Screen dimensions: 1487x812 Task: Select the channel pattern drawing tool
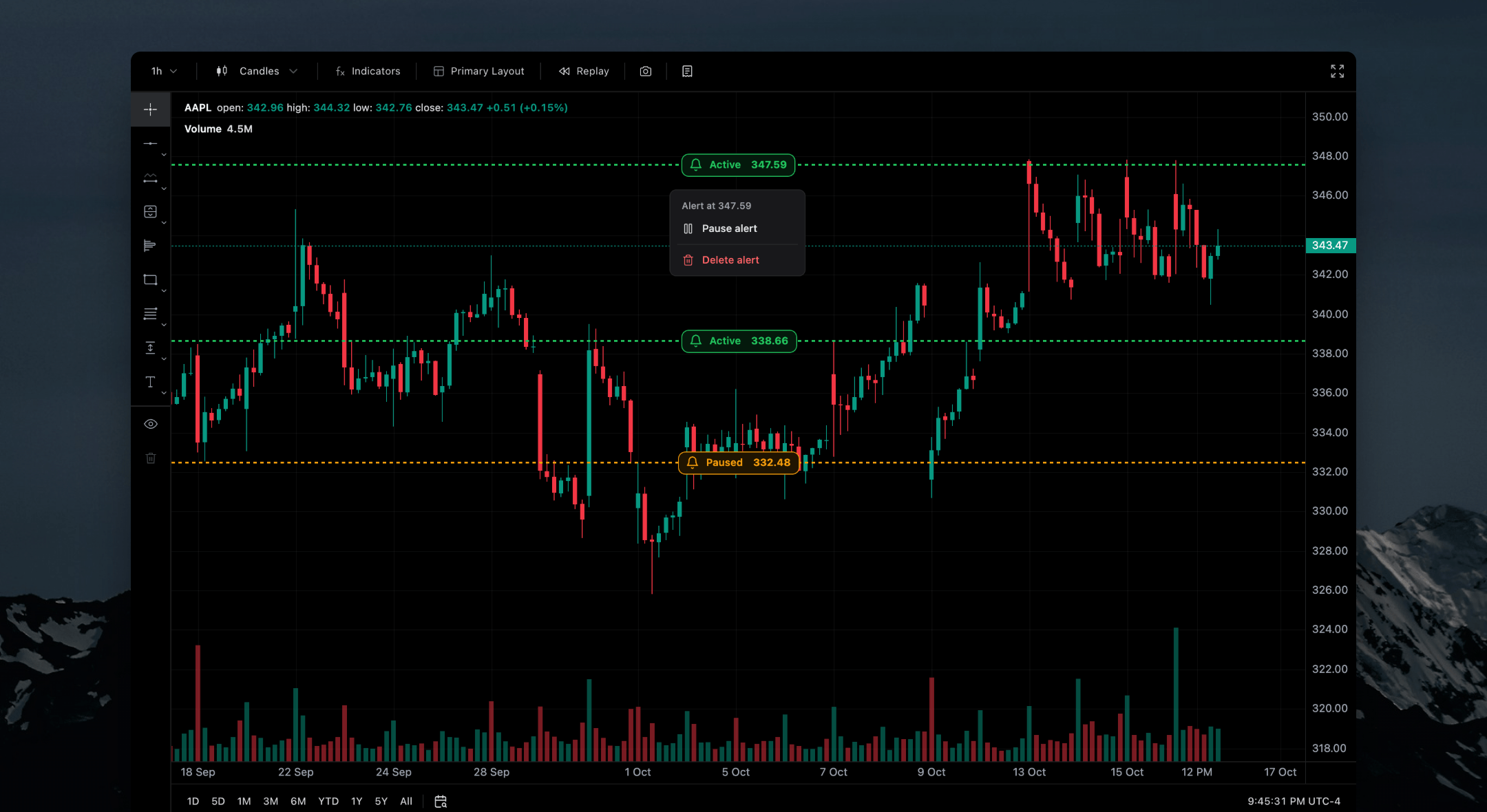(150, 178)
